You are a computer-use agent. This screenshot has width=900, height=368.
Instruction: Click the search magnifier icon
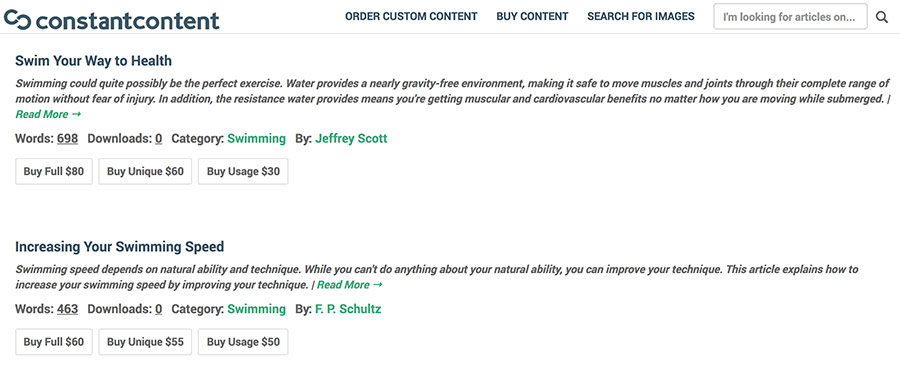pos(882,17)
